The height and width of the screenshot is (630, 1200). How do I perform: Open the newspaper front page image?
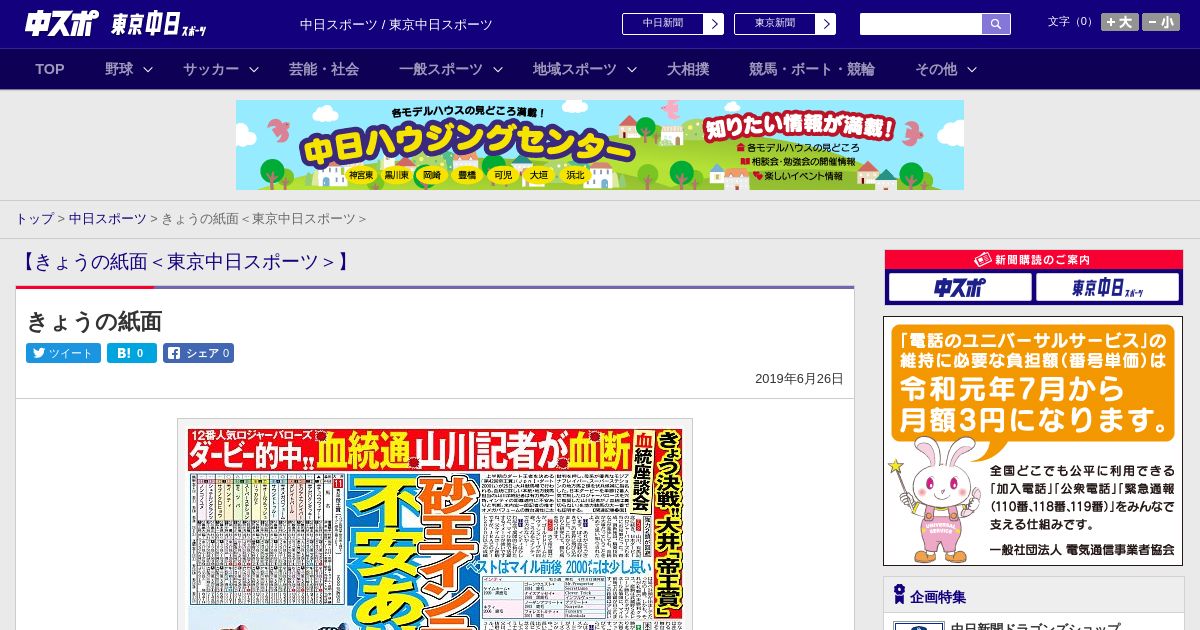pyautogui.click(x=435, y=525)
